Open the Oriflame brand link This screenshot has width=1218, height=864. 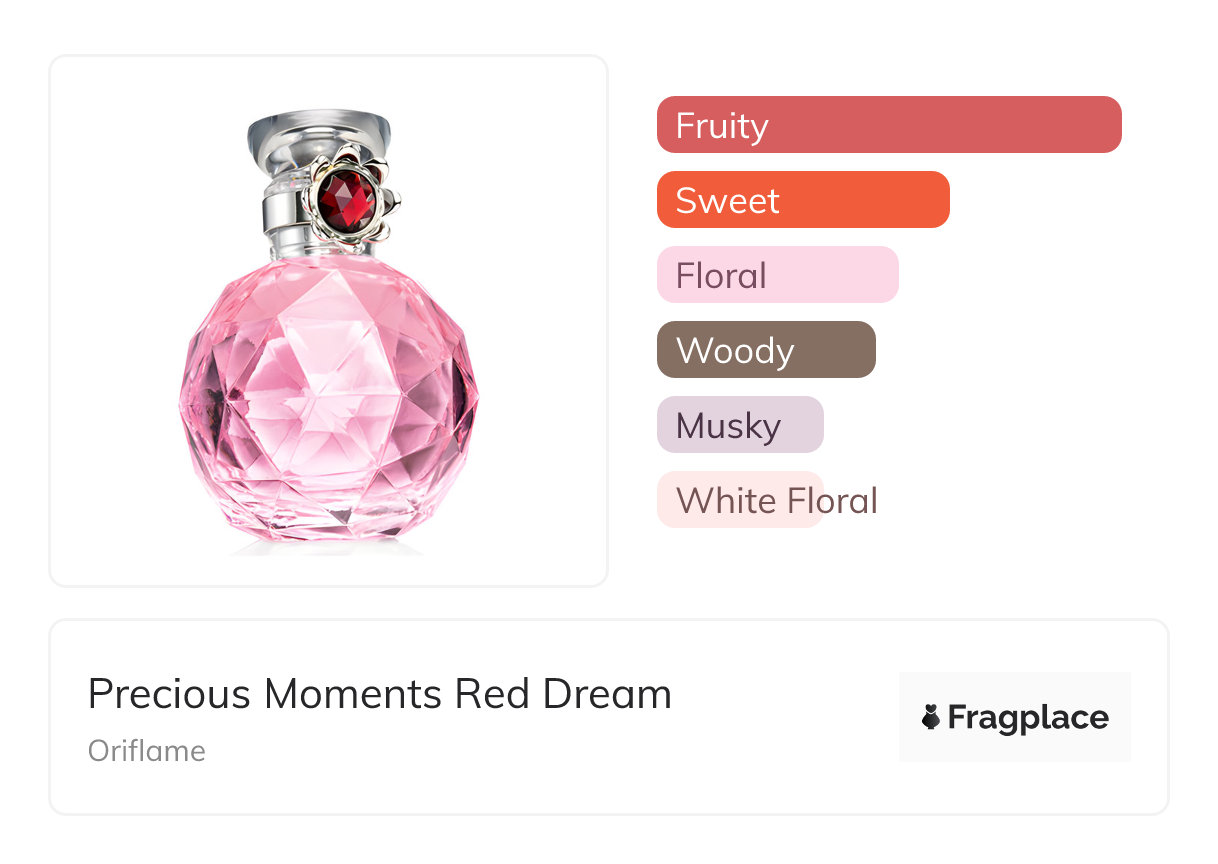147,751
